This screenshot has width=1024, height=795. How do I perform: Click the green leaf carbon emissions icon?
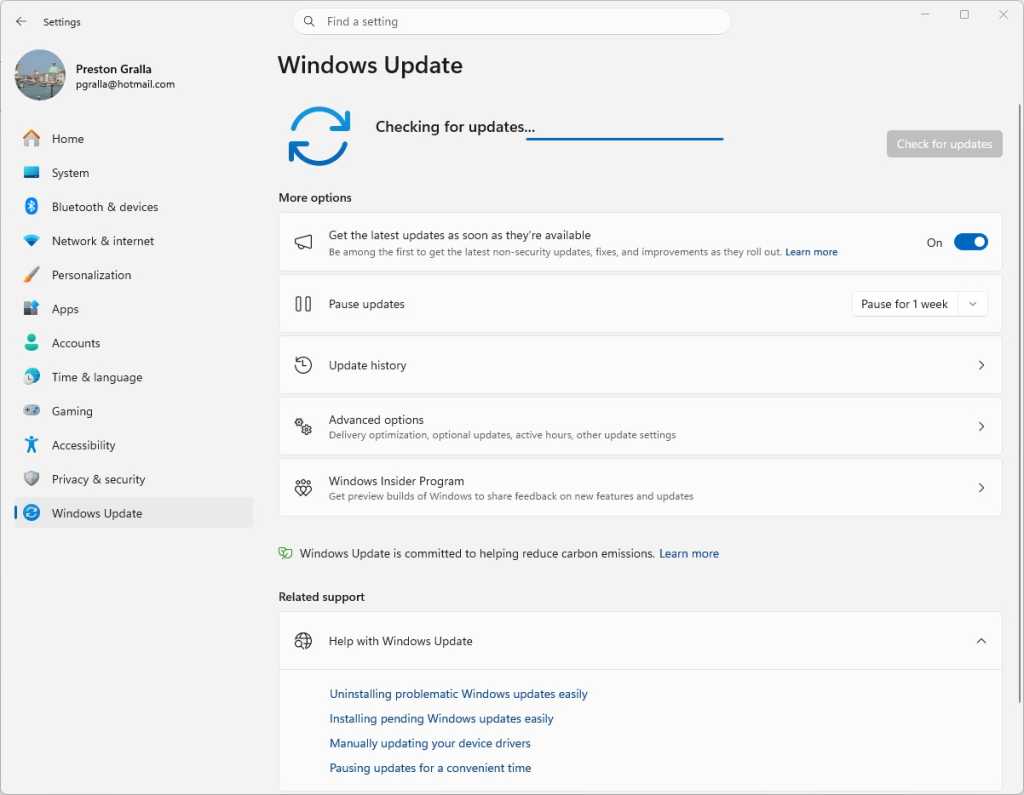coord(285,553)
